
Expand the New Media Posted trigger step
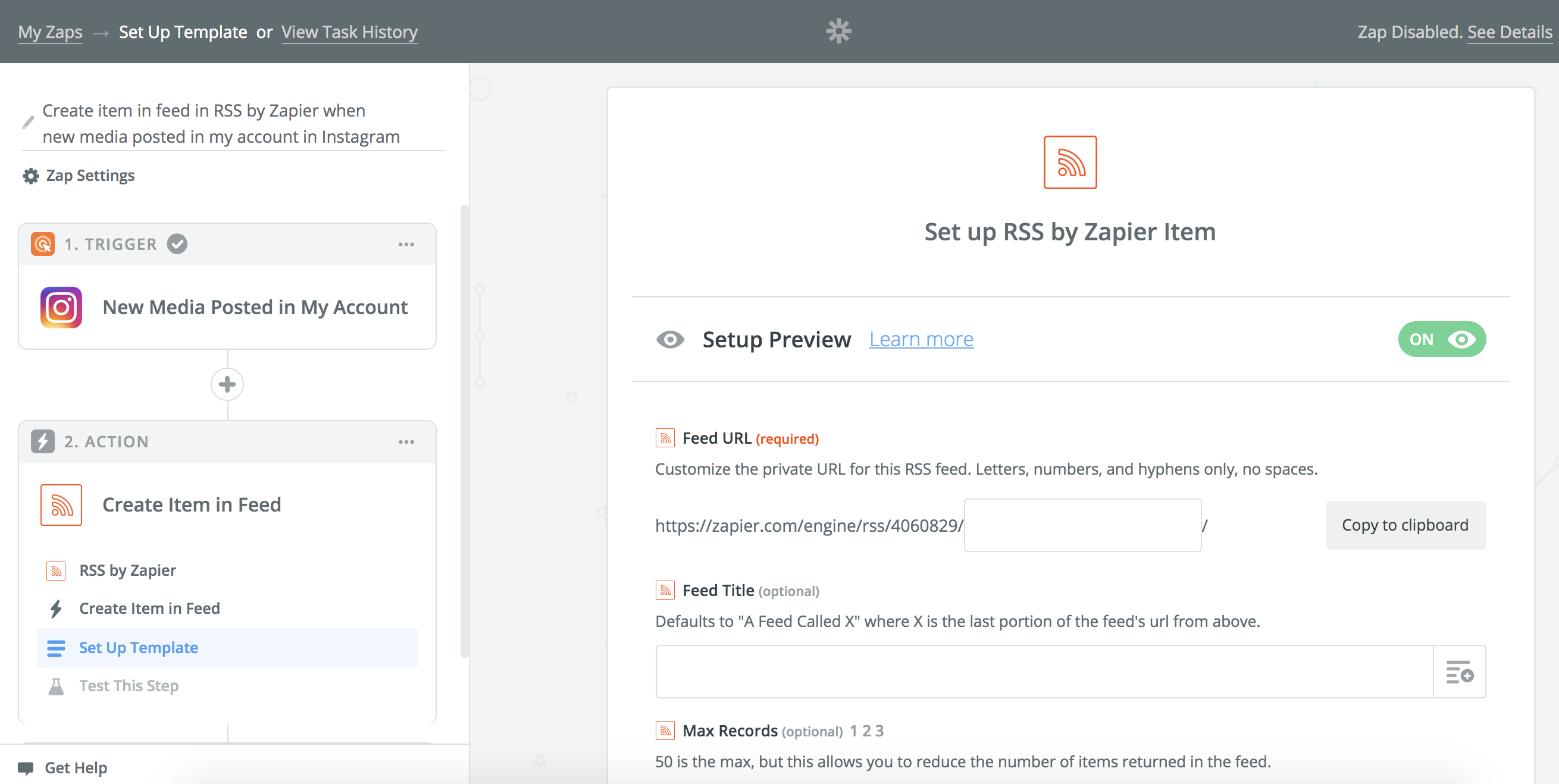(x=255, y=308)
